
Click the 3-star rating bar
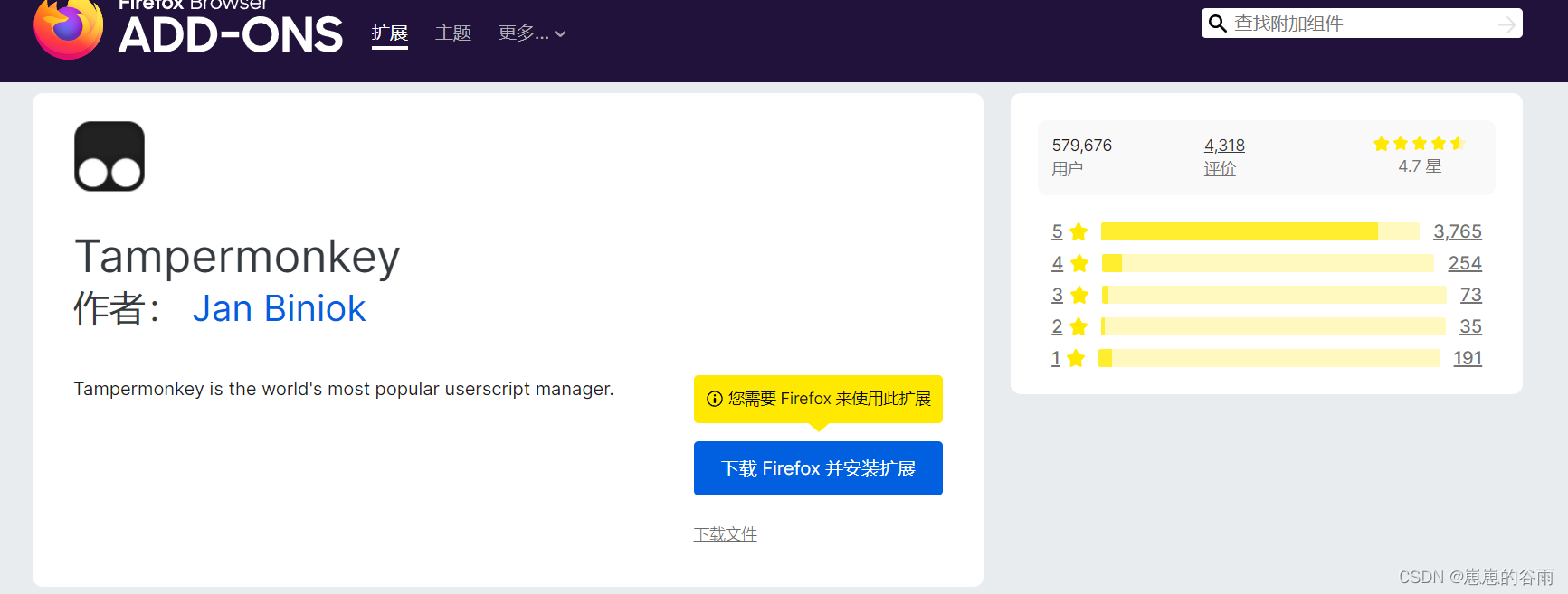(x=1274, y=295)
